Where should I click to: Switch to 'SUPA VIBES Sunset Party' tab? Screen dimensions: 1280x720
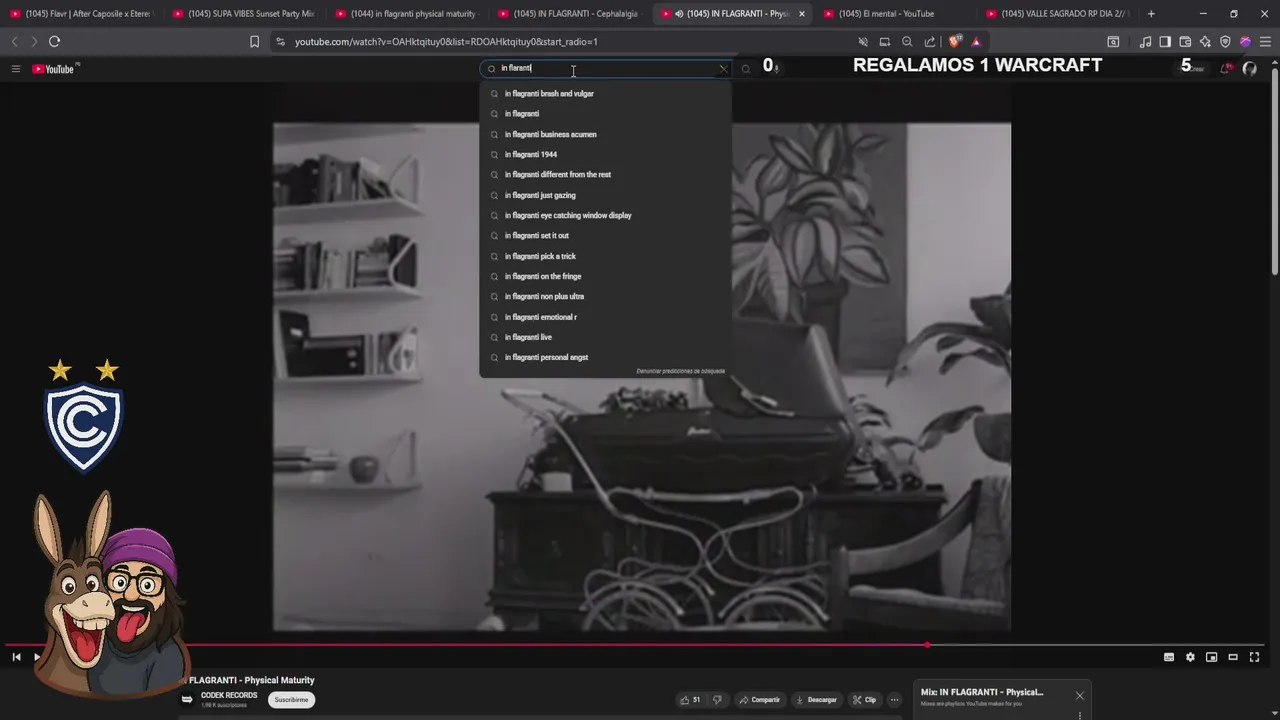tap(243, 14)
